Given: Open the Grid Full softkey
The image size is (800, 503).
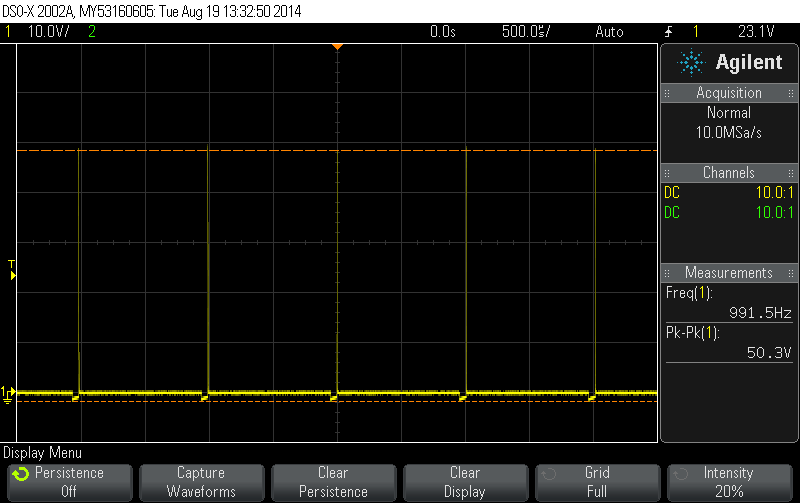Looking at the screenshot, I should click(x=597, y=482).
